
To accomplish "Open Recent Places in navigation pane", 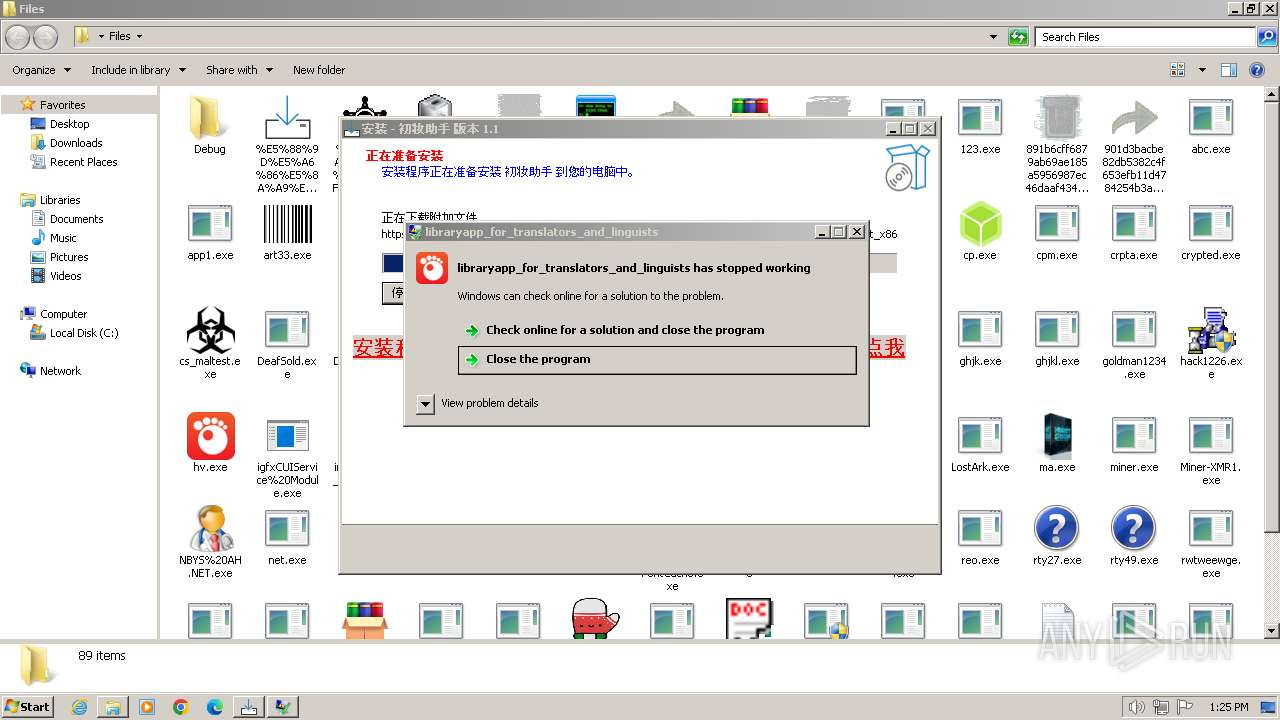I will pos(83,162).
